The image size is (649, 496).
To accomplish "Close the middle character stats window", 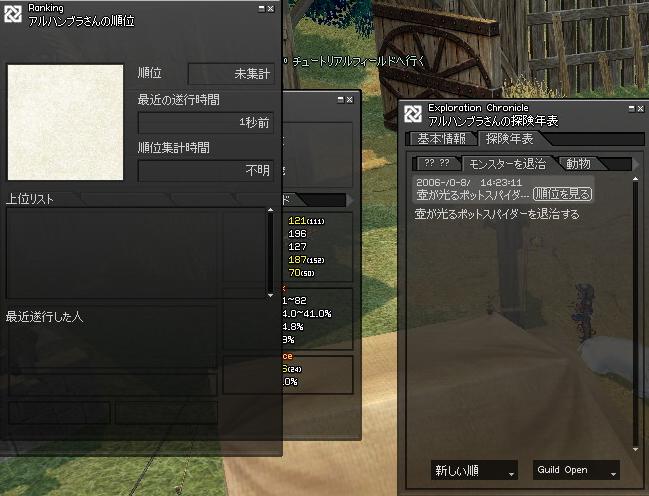I will pyautogui.click(x=350, y=99).
